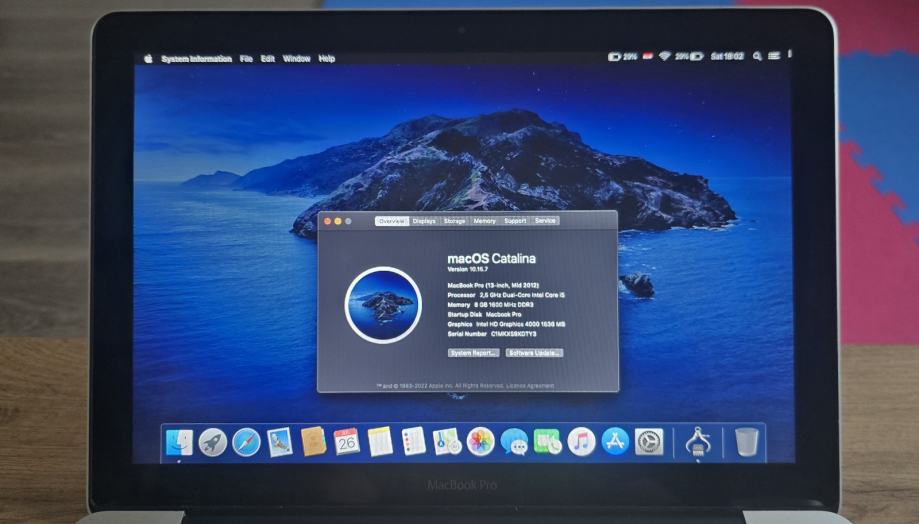Click the Serial Number line
The width and height of the screenshot is (919, 524).
click(492, 334)
